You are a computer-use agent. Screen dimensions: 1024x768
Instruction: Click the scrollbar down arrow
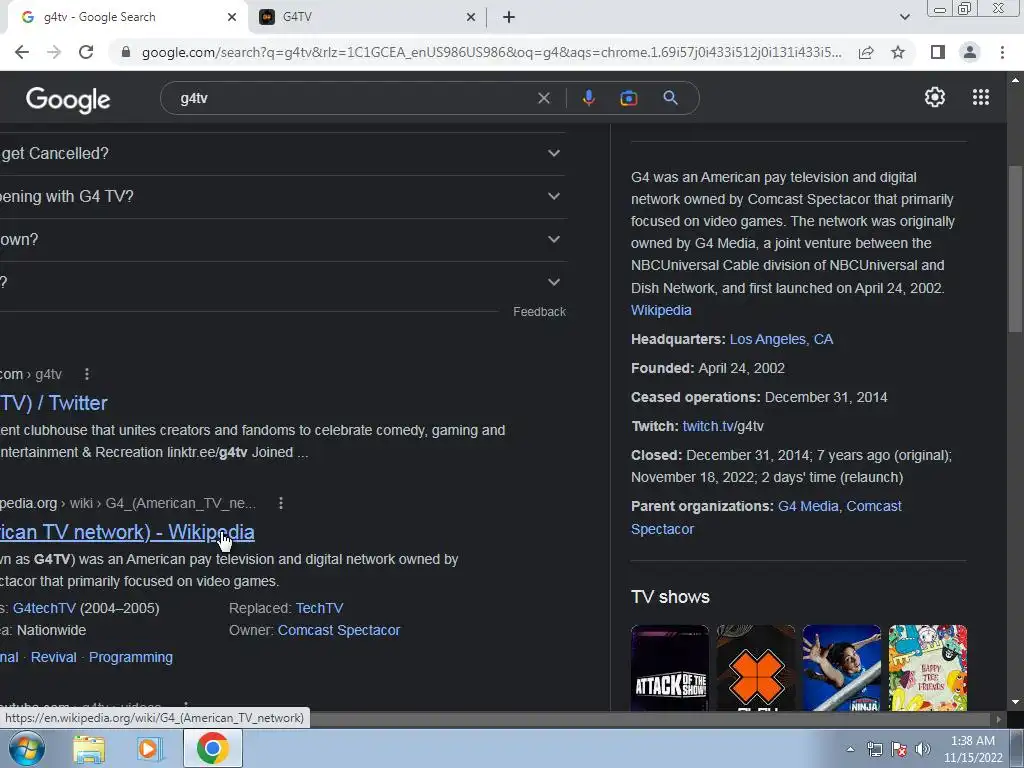[1015, 703]
